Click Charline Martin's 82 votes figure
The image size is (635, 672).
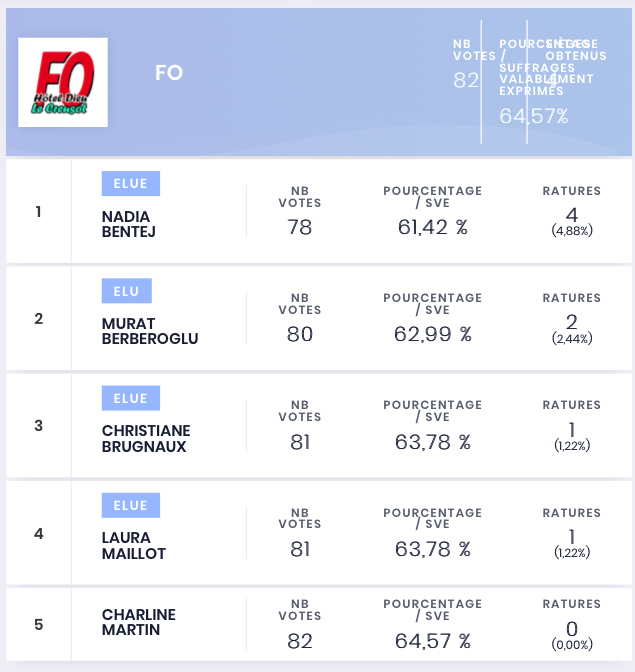click(300, 641)
